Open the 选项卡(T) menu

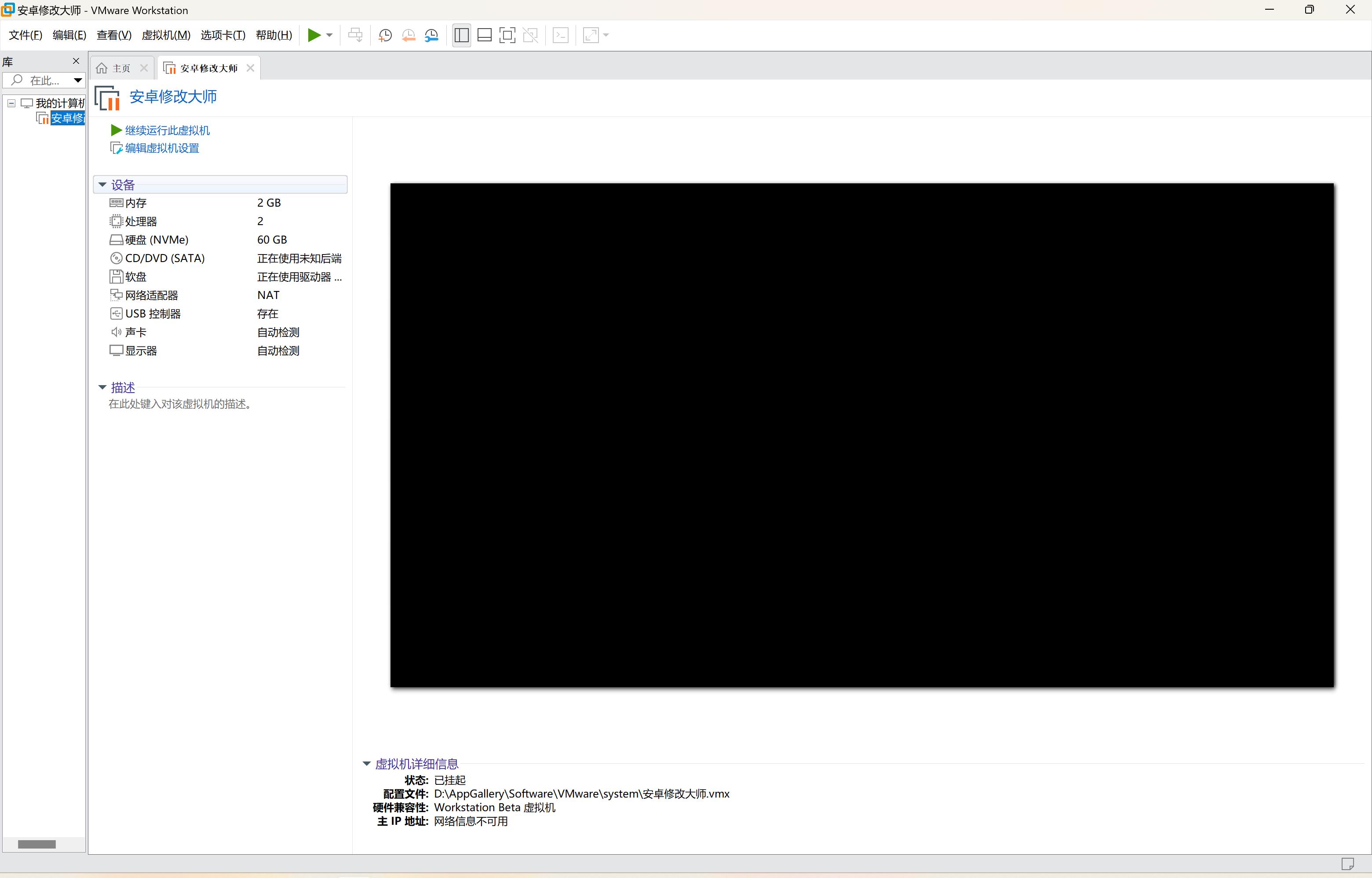click(x=223, y=35)
